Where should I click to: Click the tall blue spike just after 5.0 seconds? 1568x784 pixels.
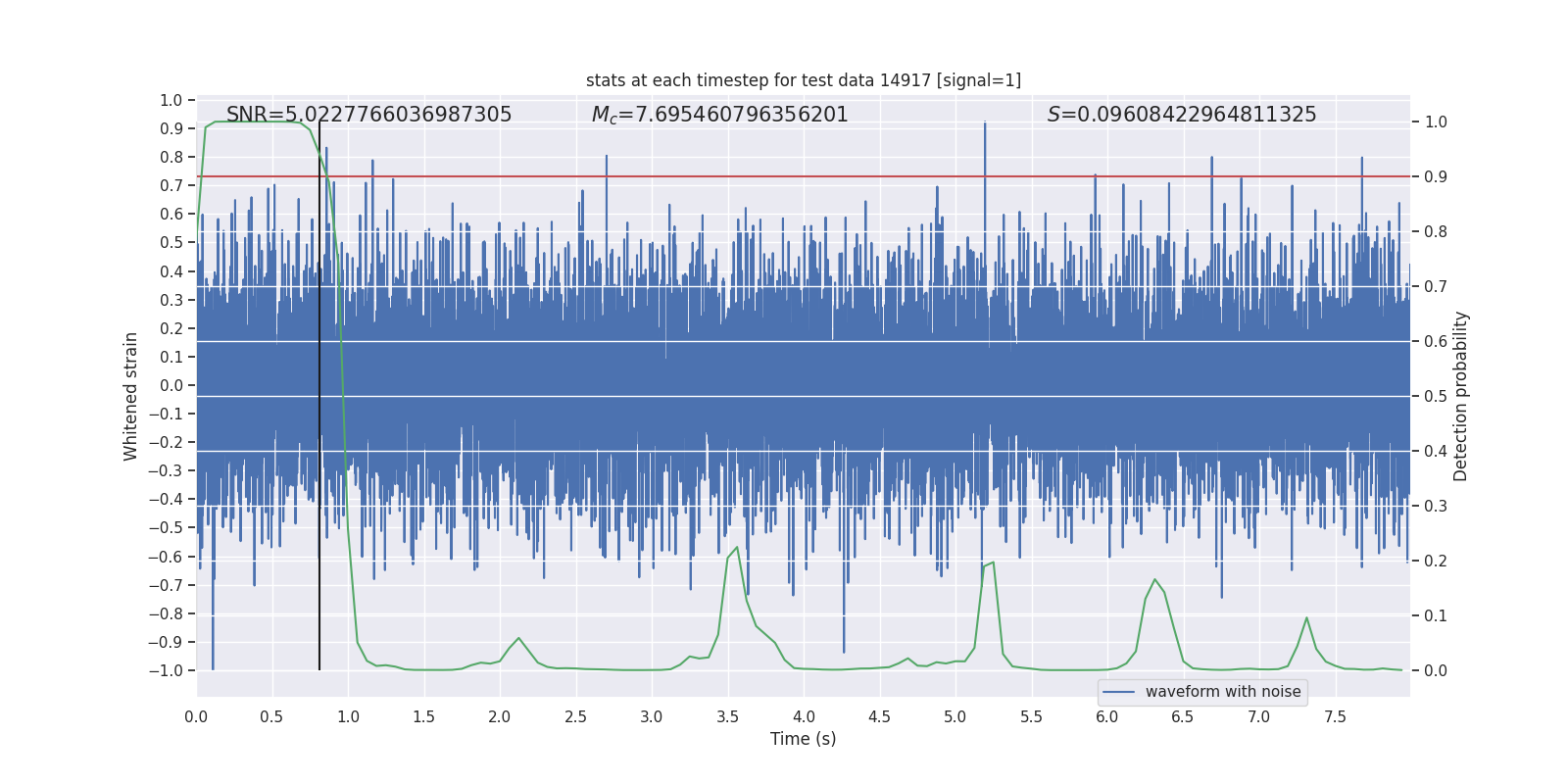click(985, 127)
